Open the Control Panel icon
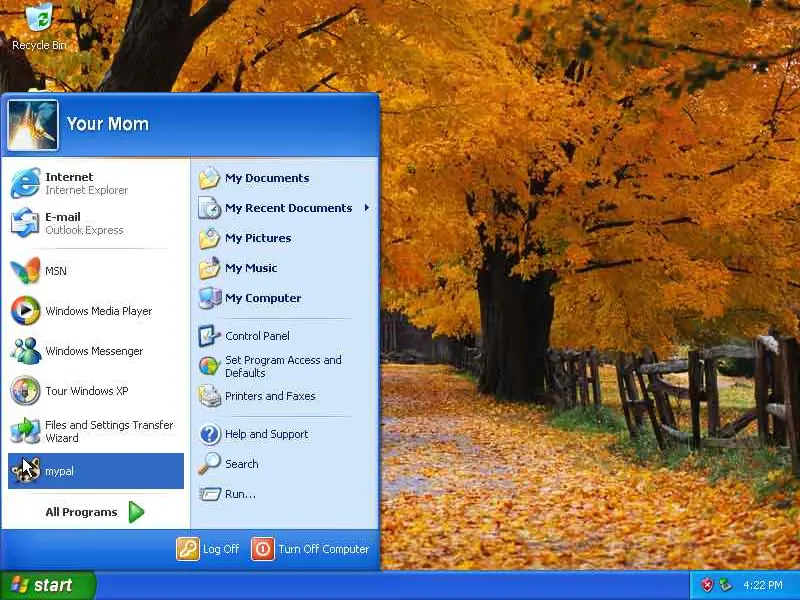 209,336
